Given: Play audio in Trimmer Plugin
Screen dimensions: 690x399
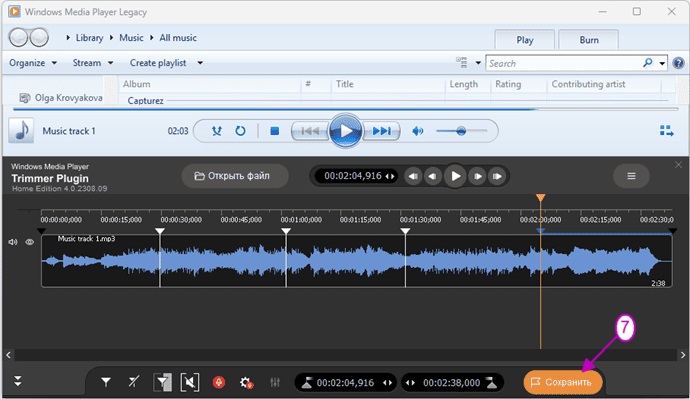Looking at the screenshot, I should click(x=455, y=176).
